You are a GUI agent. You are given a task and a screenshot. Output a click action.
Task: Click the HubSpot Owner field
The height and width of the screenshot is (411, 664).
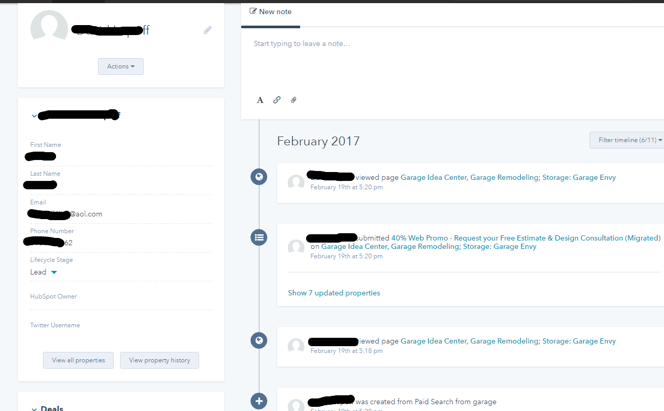[x=121, y=296]
